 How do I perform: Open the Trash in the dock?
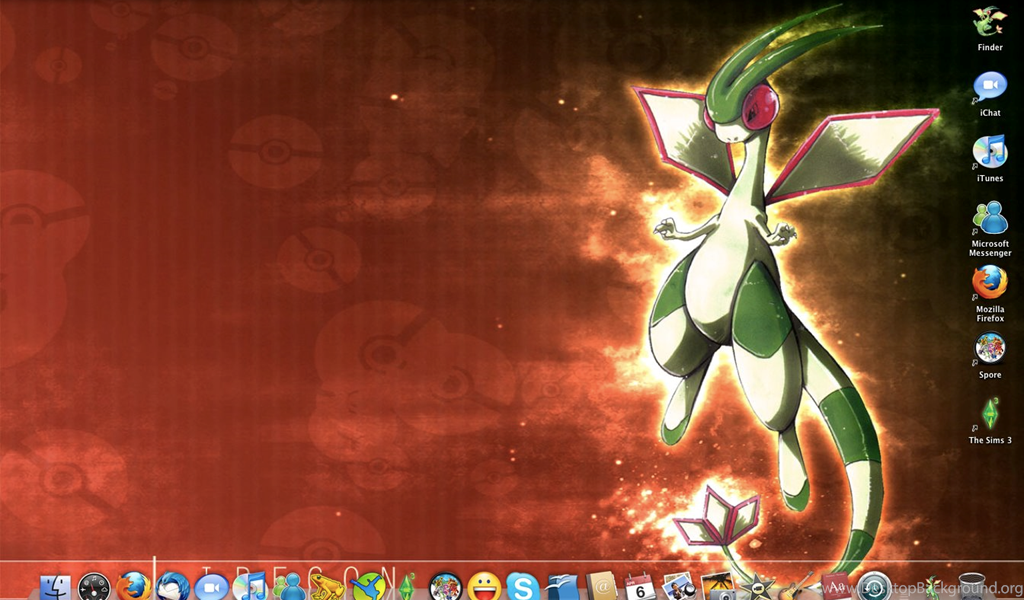(x=972, y=587)
